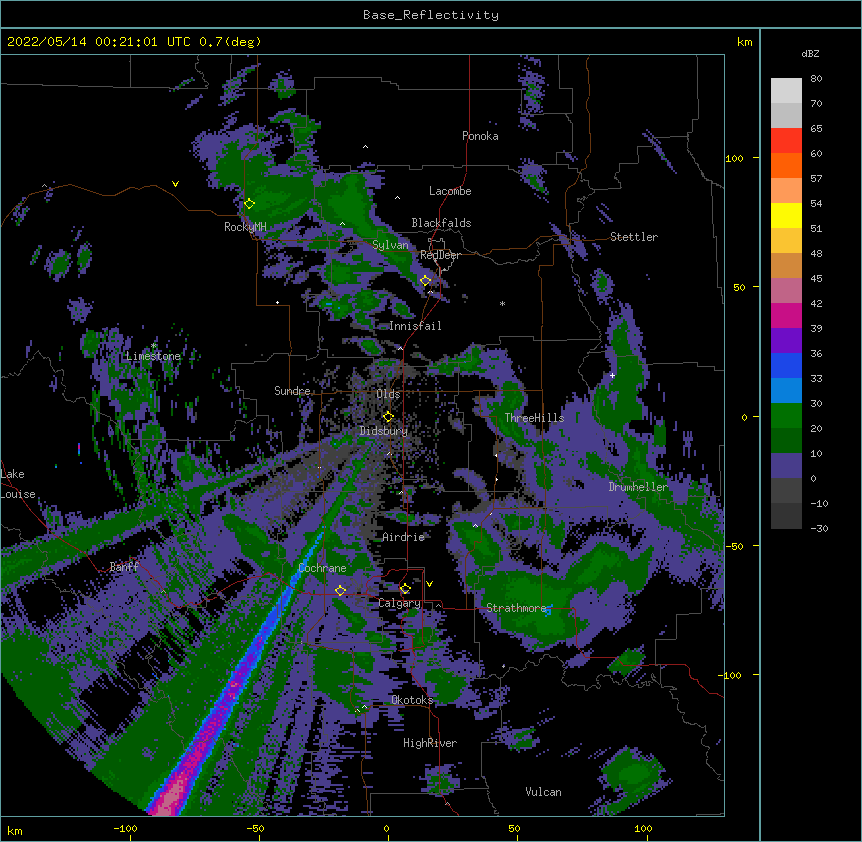Click the Innisfail city label
This screenshot has height=842, width=862.
(x=415, y=326)
